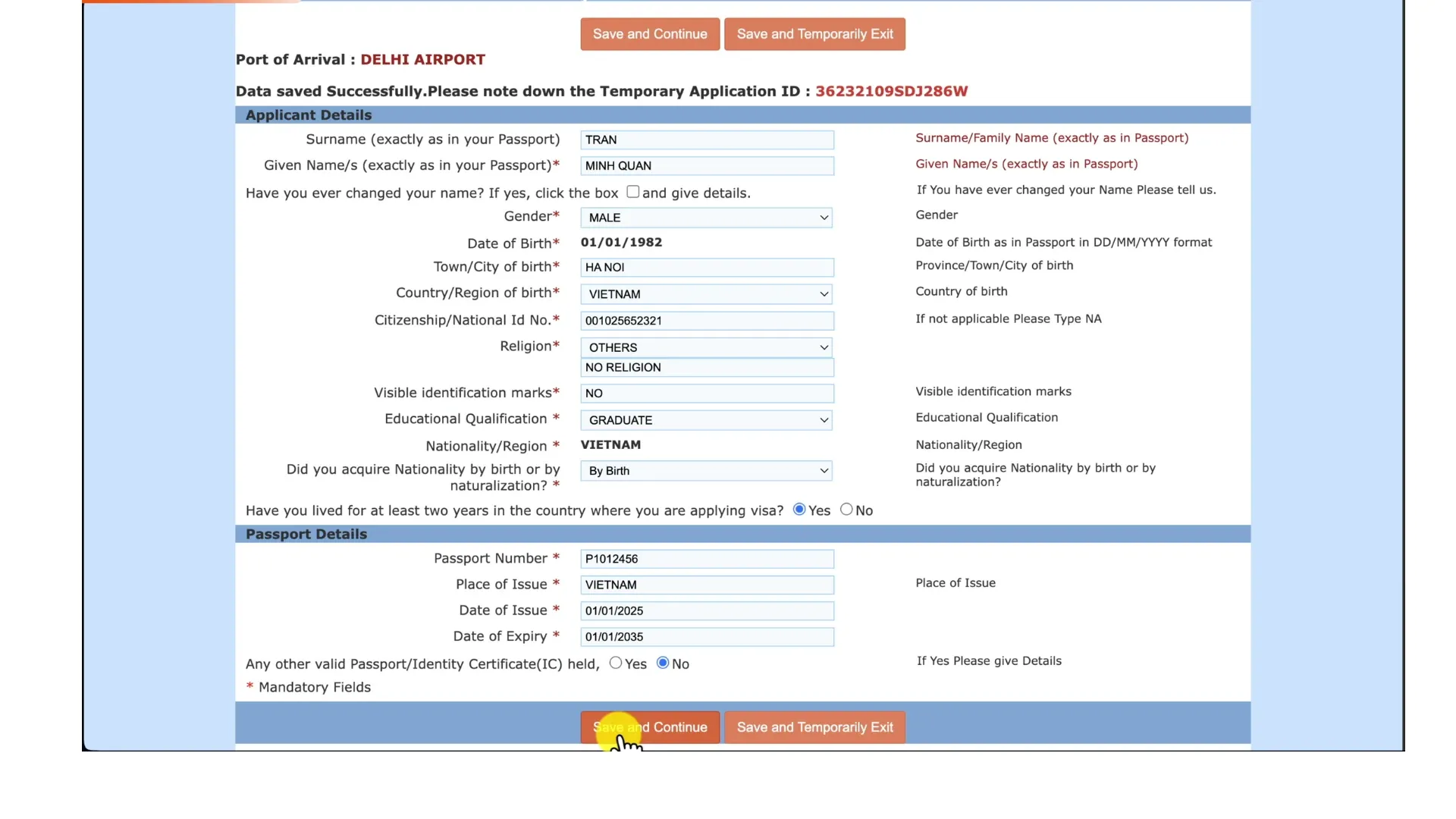
Task: Choose Yes for other valid Passport/IC held
Action: click(x=616, y=663)
